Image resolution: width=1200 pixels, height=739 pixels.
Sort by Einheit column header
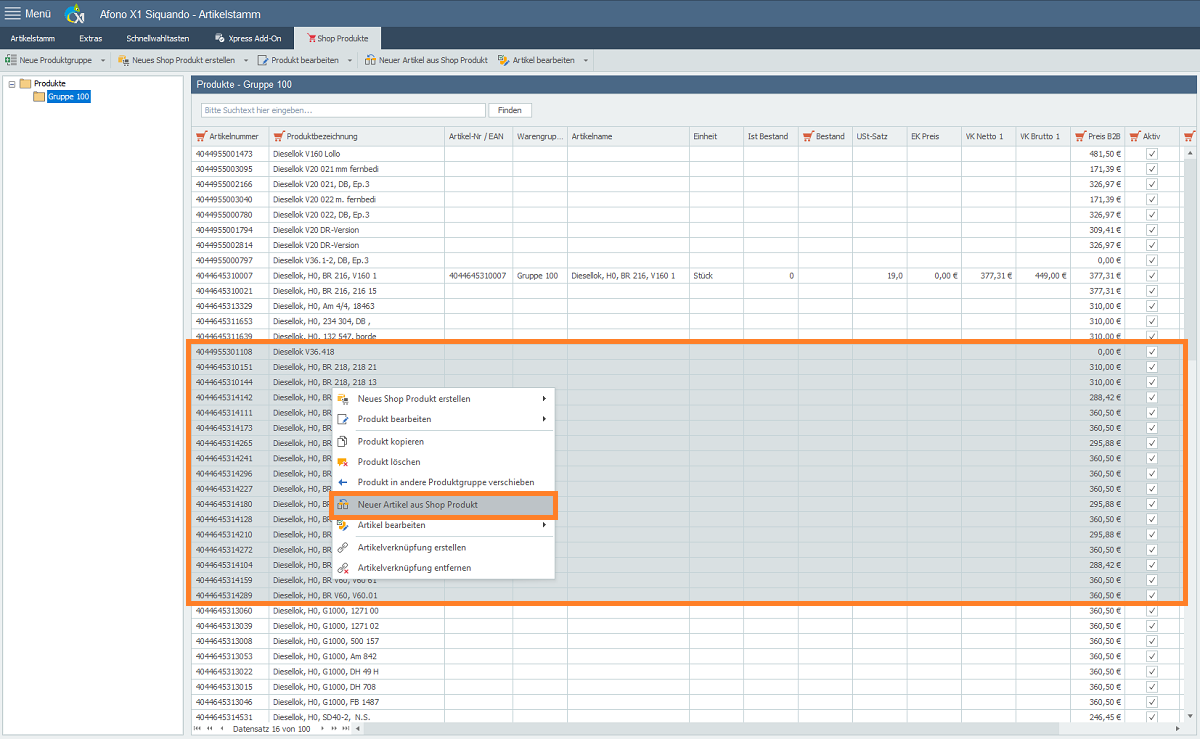tap(716, 136)
